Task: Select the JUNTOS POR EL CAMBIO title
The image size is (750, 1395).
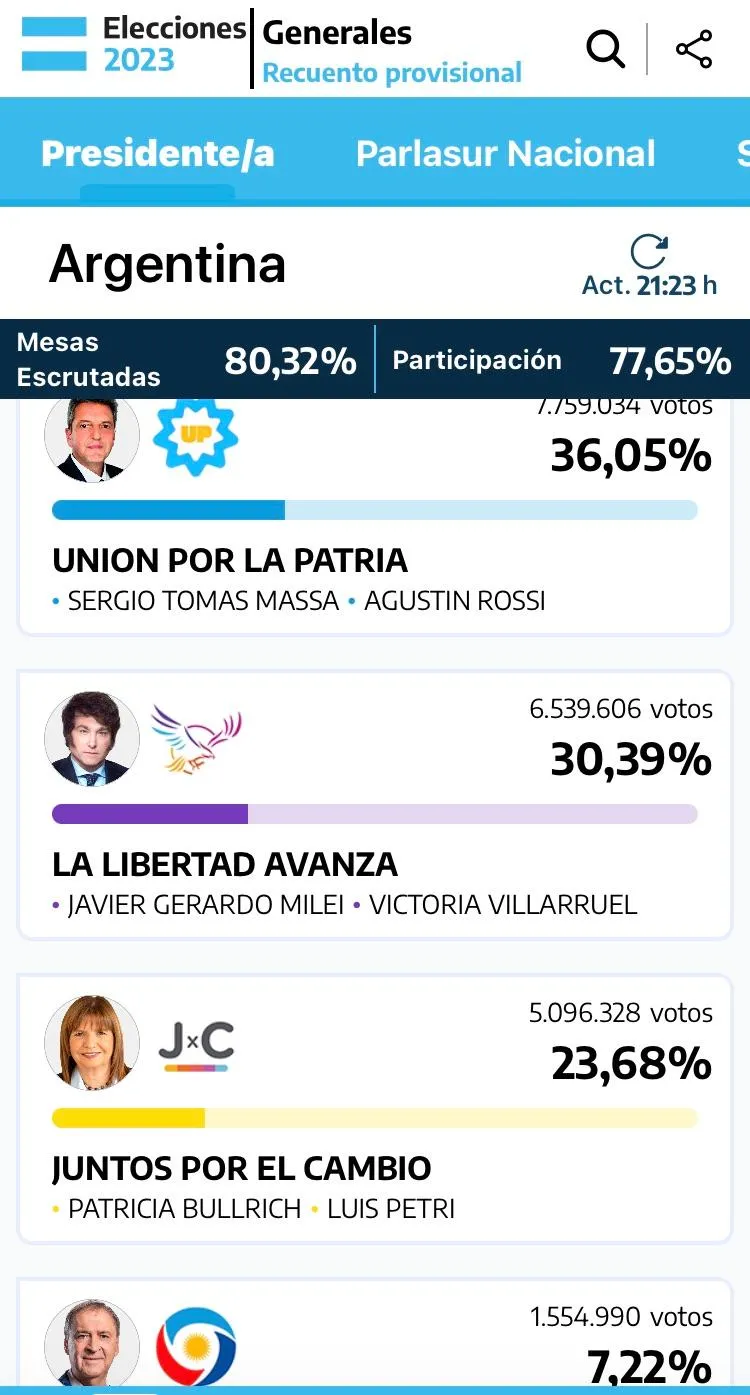Action: tap(242, 1168)
